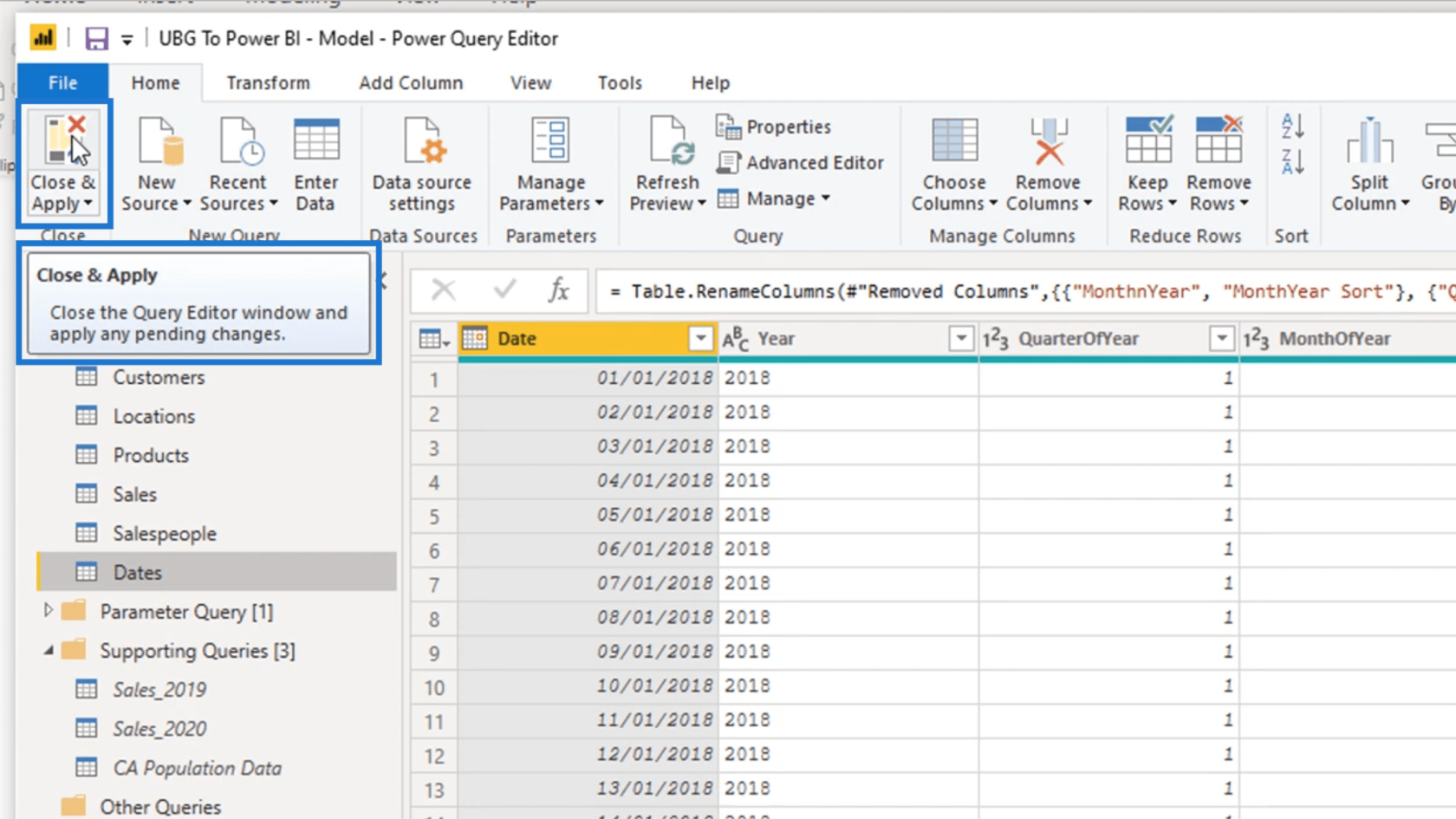Expand the Close & Apply dropdown arrow

pyautogui.click(x=88, y=205)
